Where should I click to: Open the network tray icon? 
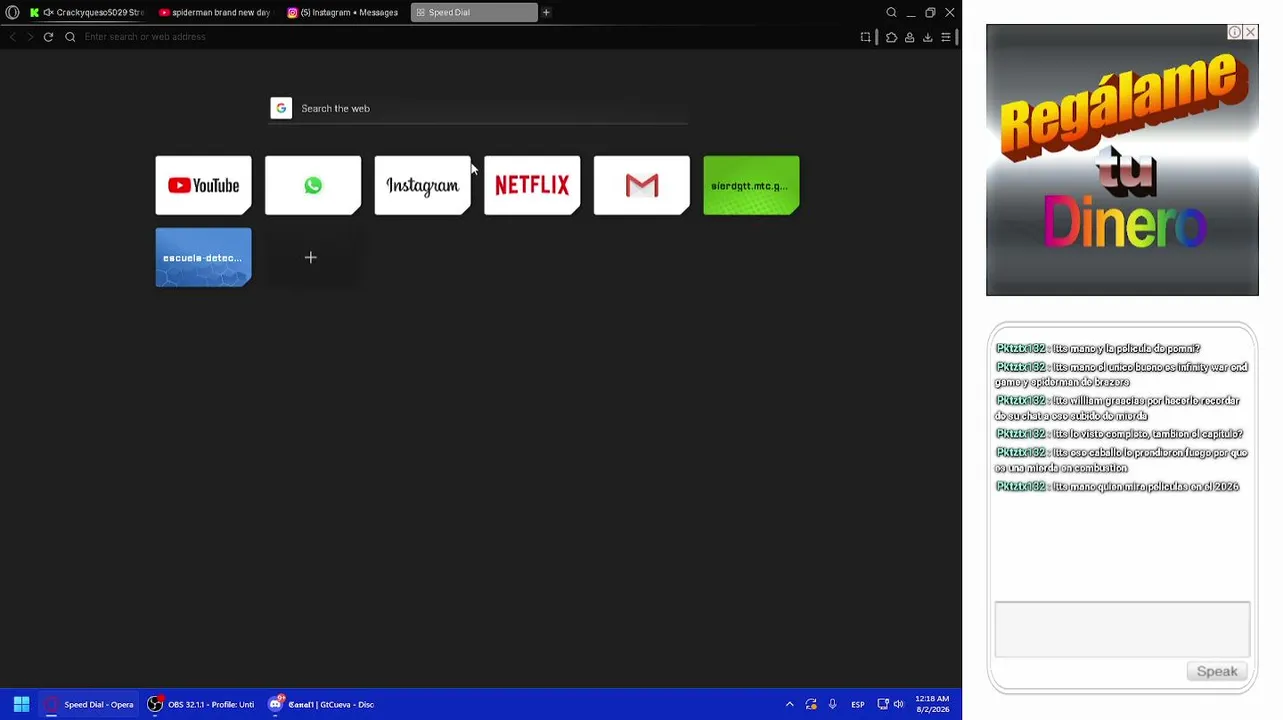click(x=883, y=704)
